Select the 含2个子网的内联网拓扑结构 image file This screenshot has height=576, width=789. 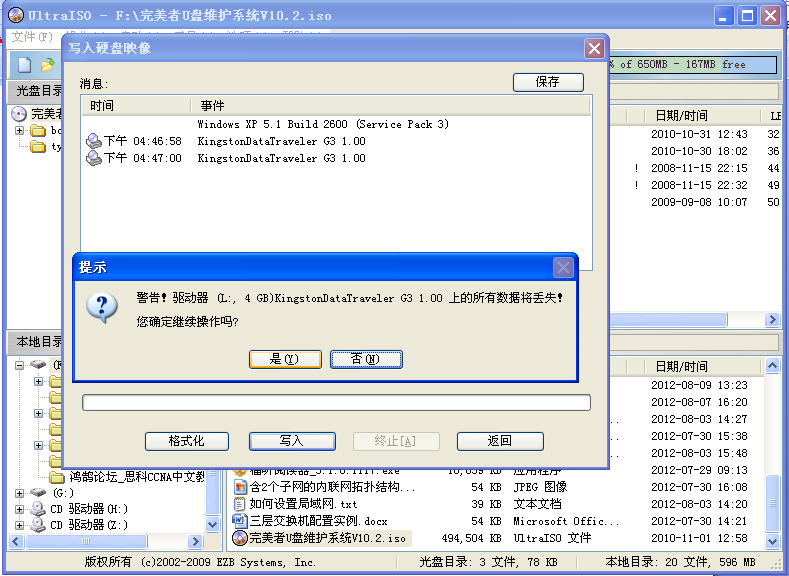pos(332,487)
